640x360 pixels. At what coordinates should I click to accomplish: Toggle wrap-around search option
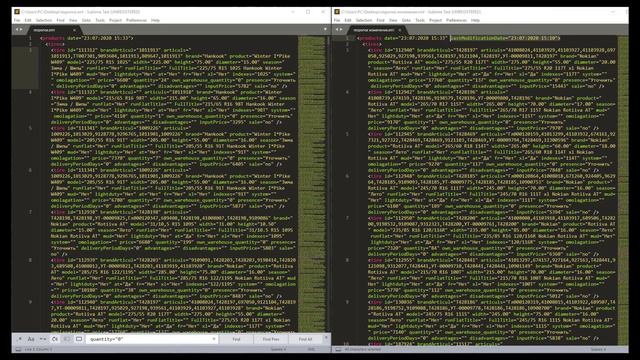55,339
